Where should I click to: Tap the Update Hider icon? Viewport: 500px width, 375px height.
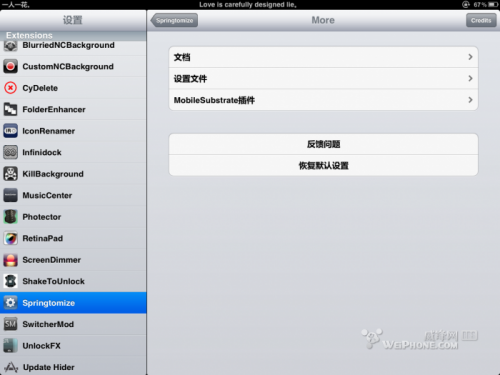point(10,367)
